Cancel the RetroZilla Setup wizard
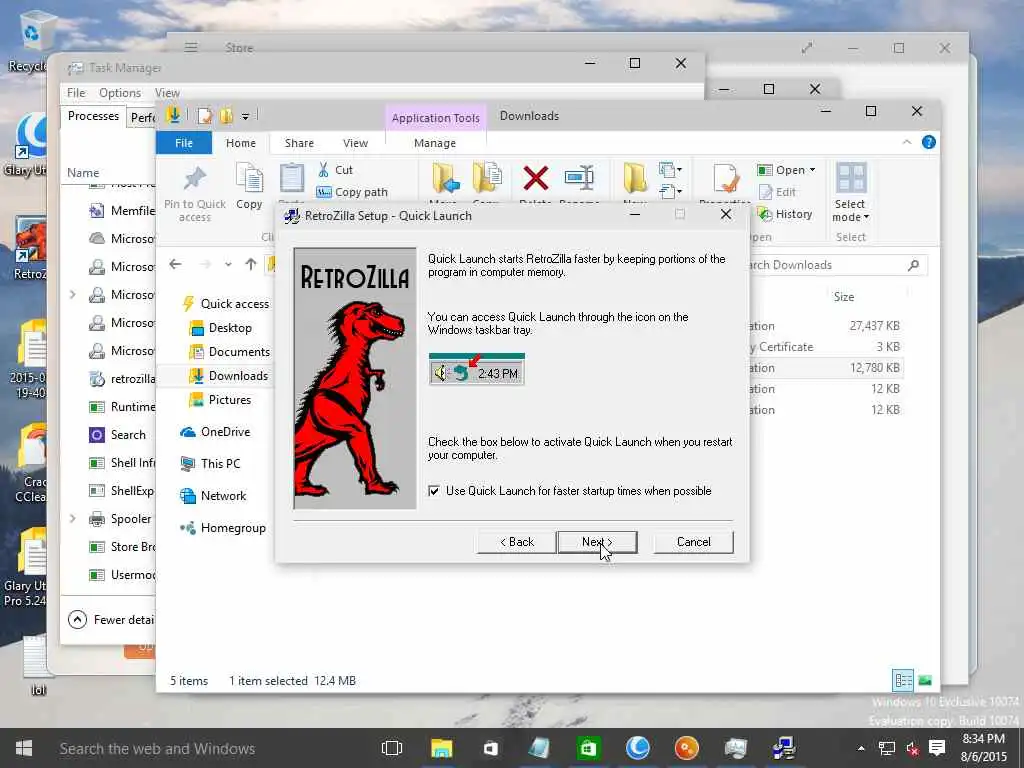 694,542
